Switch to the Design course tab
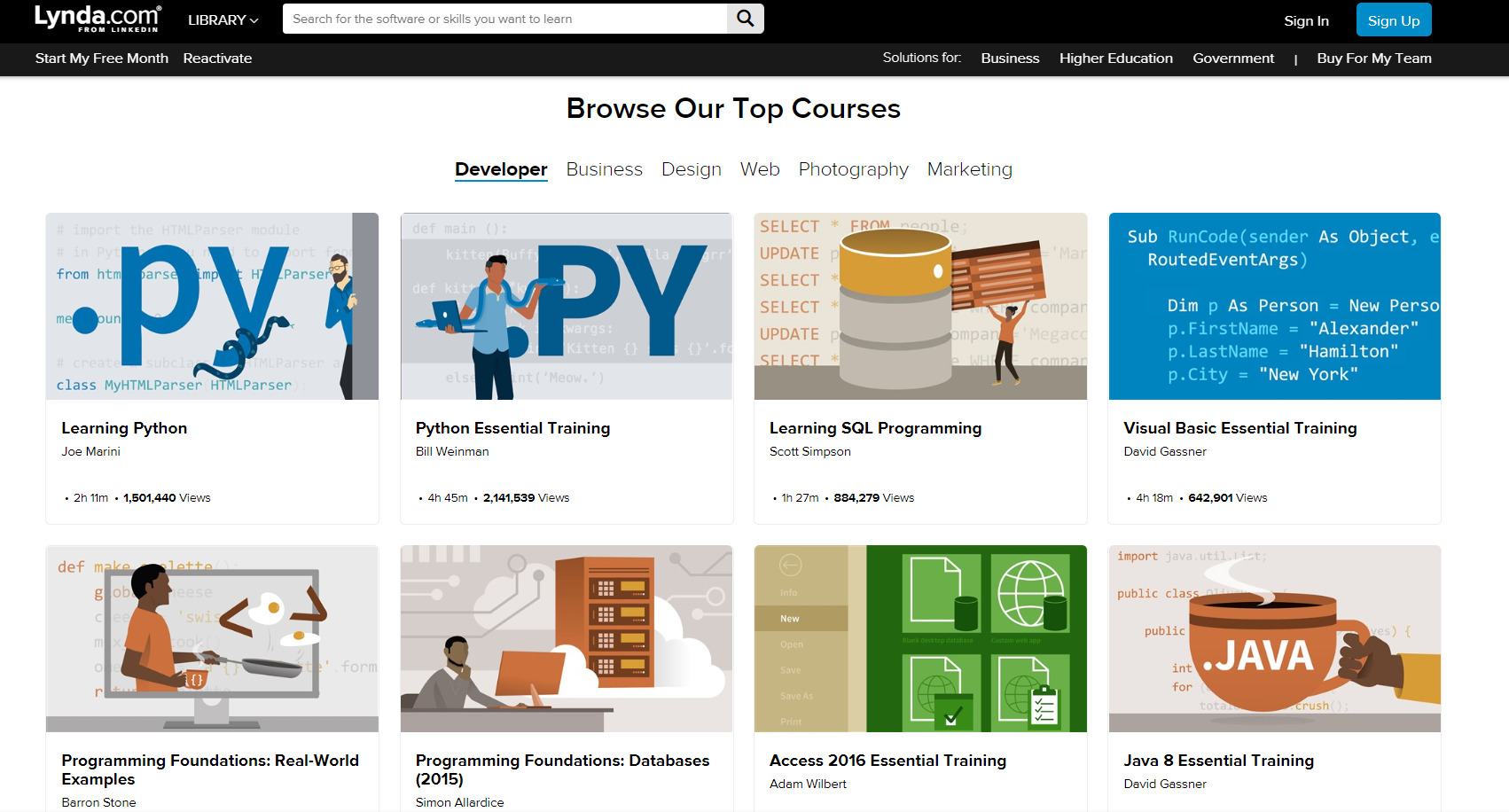Screen dimensions: 1509x812 point(692,169)
